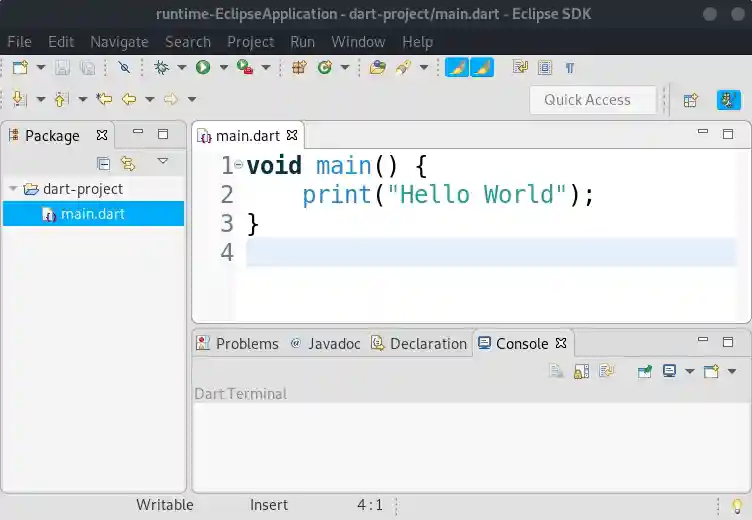Open the External Tools dropdown arrow

pyautogui.click(x=266, y=68)
